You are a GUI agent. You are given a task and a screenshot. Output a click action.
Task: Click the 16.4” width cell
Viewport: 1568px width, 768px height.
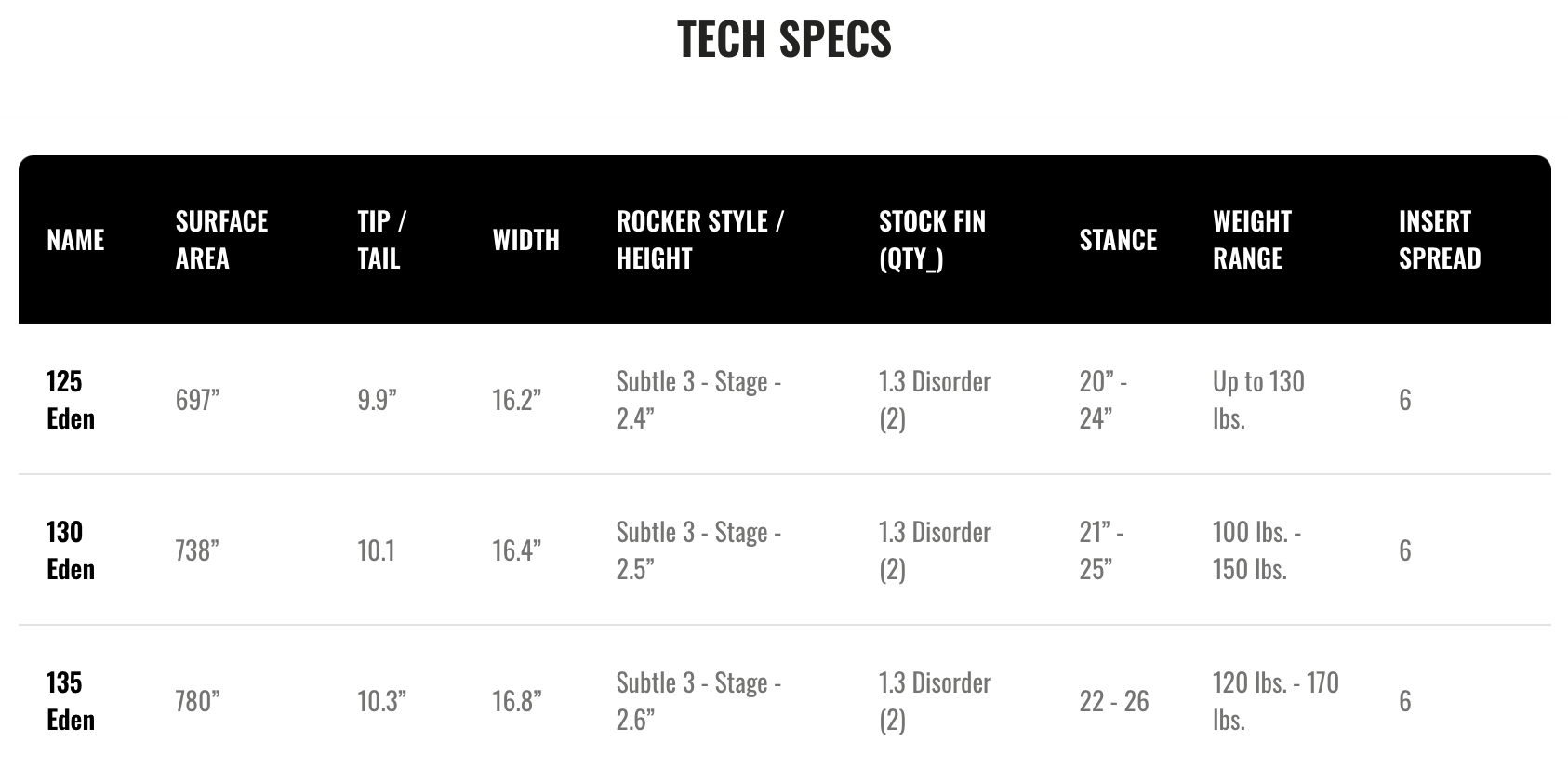pos(516,550)
